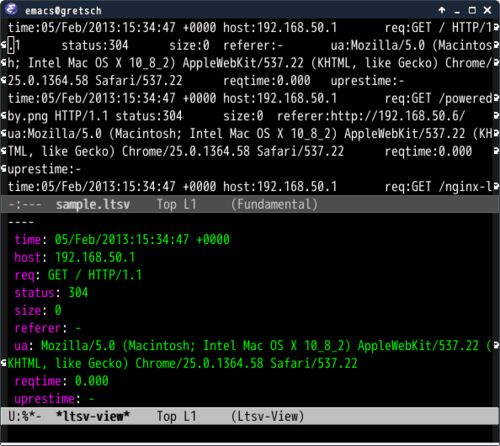This screenshot has height=446, width=500.
Task: Click 'req:GET /powered' in the top buffer
Action: coord(438,98)
